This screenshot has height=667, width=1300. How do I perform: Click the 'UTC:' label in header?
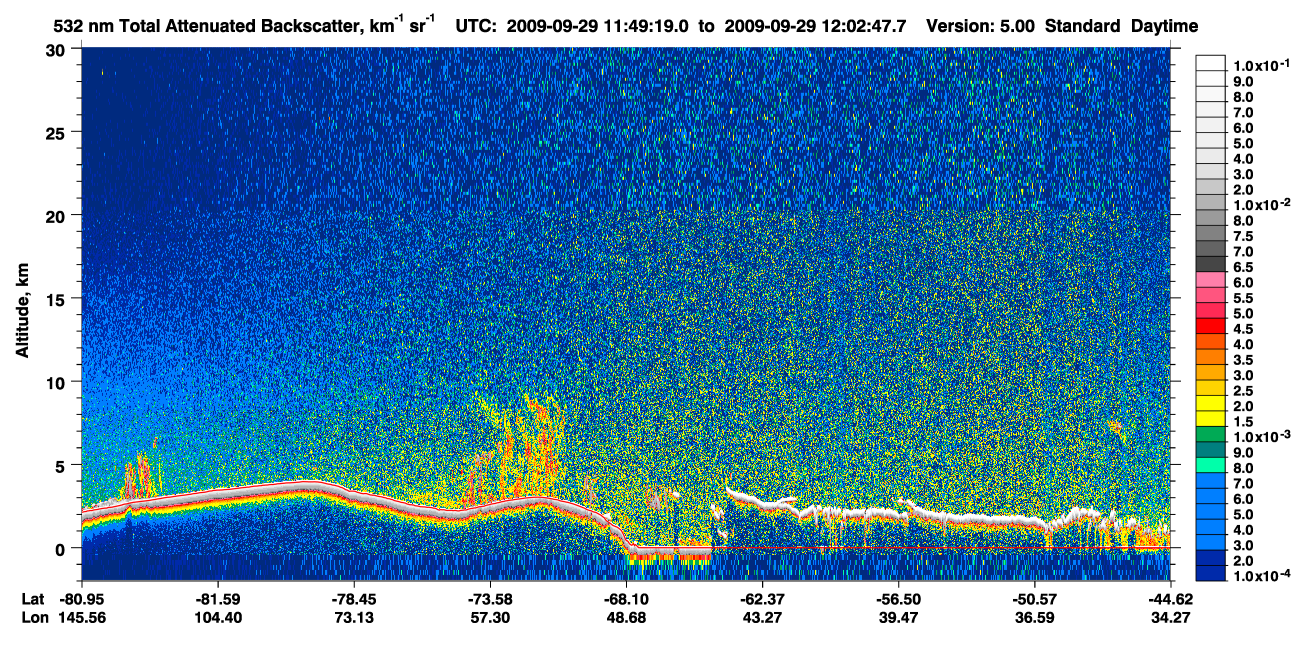point(476,26)
